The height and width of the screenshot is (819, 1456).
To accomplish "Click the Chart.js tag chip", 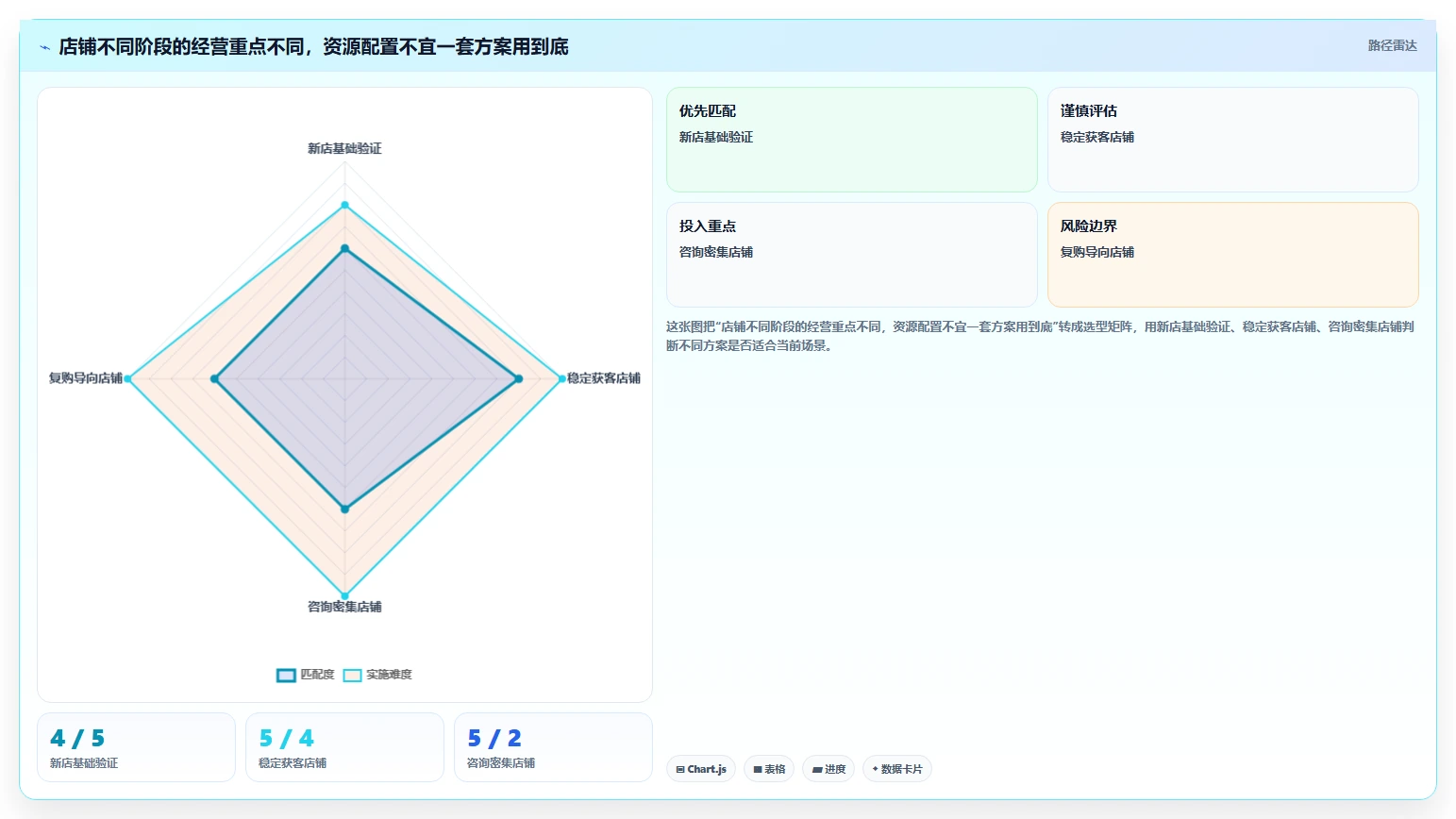I will 701,769.
